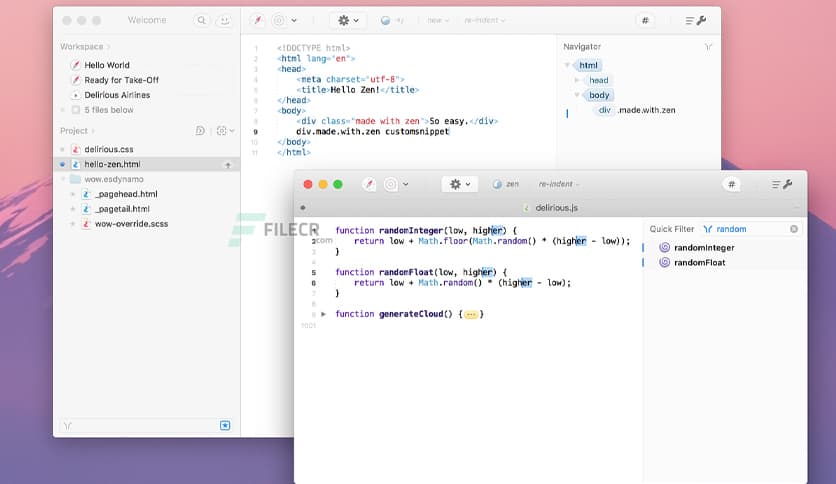Viewport: 836px width, 484px height.
Task: Click the project document icon beside the settings gear
Action: tap(200, 131)
